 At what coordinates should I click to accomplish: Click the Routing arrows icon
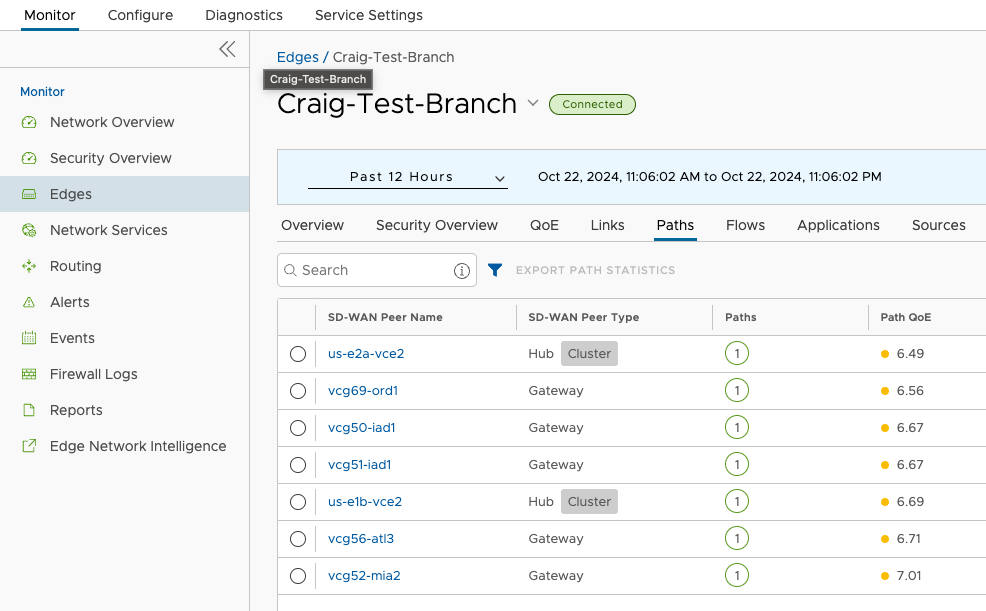(x=29, y=266)
